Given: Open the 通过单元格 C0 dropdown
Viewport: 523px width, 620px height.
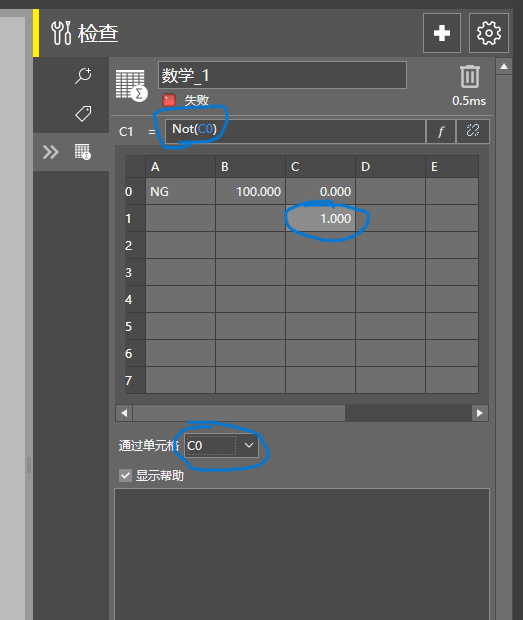Looking at the screenshot, I should pyautogui.click(x=221, y=446).
